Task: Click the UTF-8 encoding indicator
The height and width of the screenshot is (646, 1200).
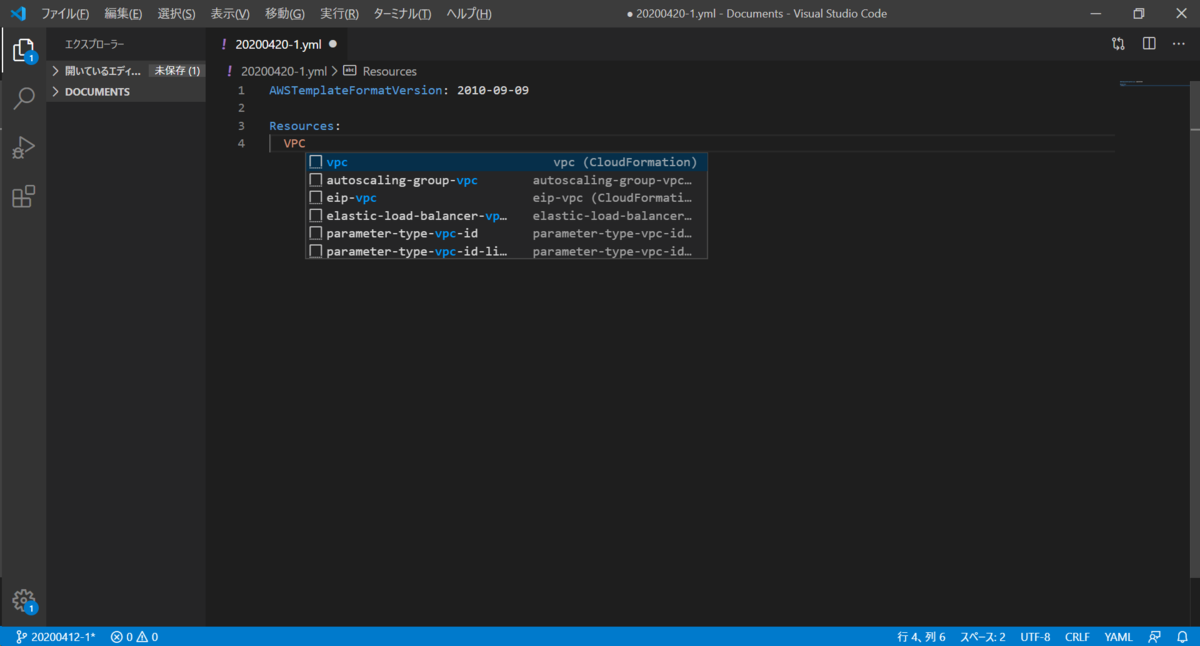Action: 1035,637
